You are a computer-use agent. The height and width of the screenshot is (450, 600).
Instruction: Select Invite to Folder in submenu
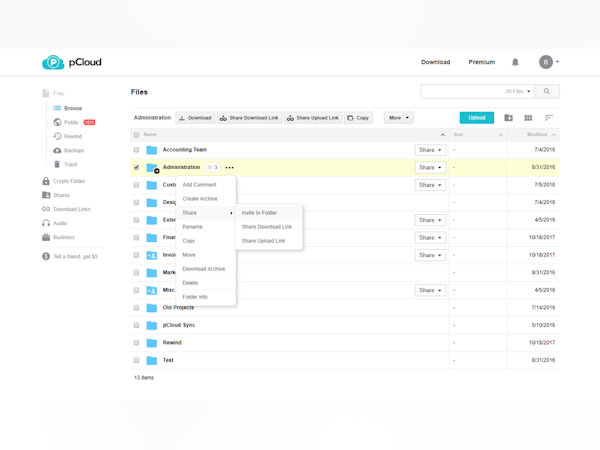click(269, 213)
